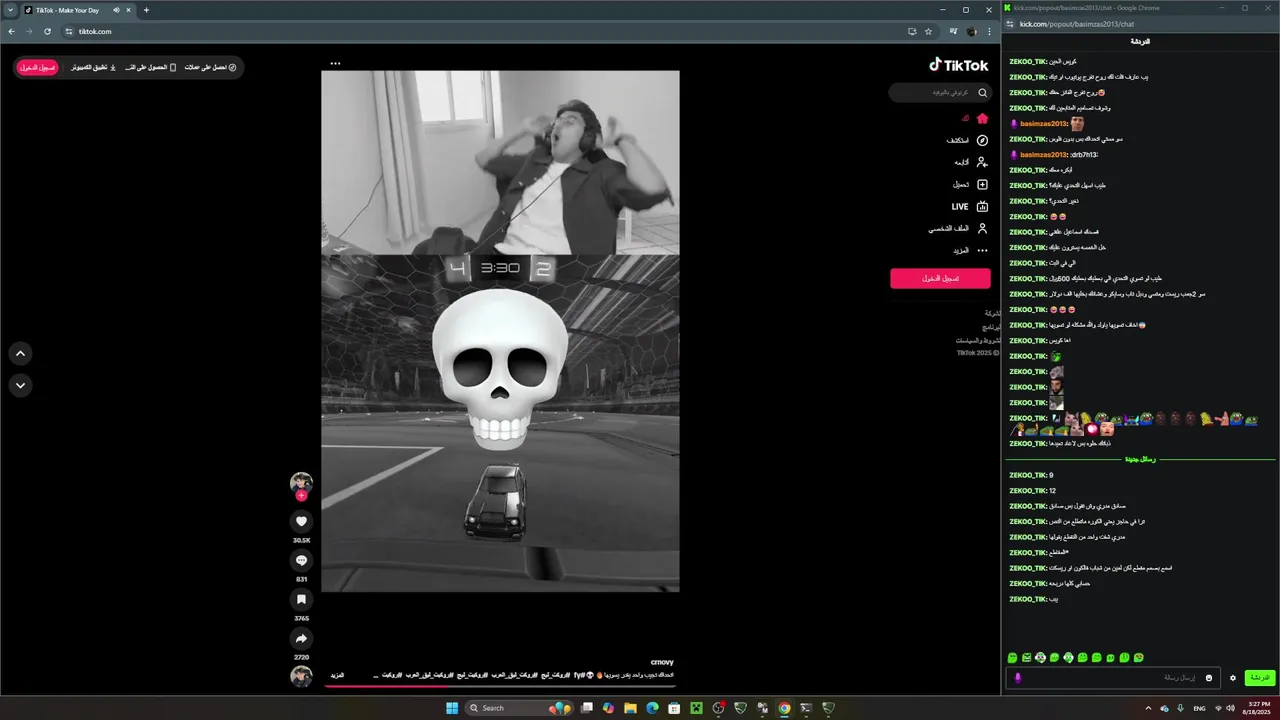The image size is (1280, 720).
Task: Open the emote picker in Kick message box
Action: point(1208,678)
